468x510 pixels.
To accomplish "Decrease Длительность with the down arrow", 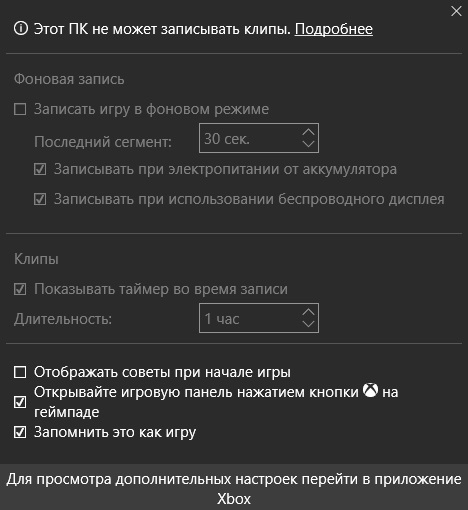I will (x=308, y=324).
